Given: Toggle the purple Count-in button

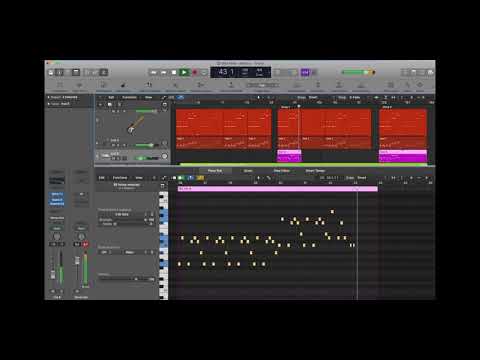Looking at the screenshot, I should pyautogui.click(x=305, y=72).
